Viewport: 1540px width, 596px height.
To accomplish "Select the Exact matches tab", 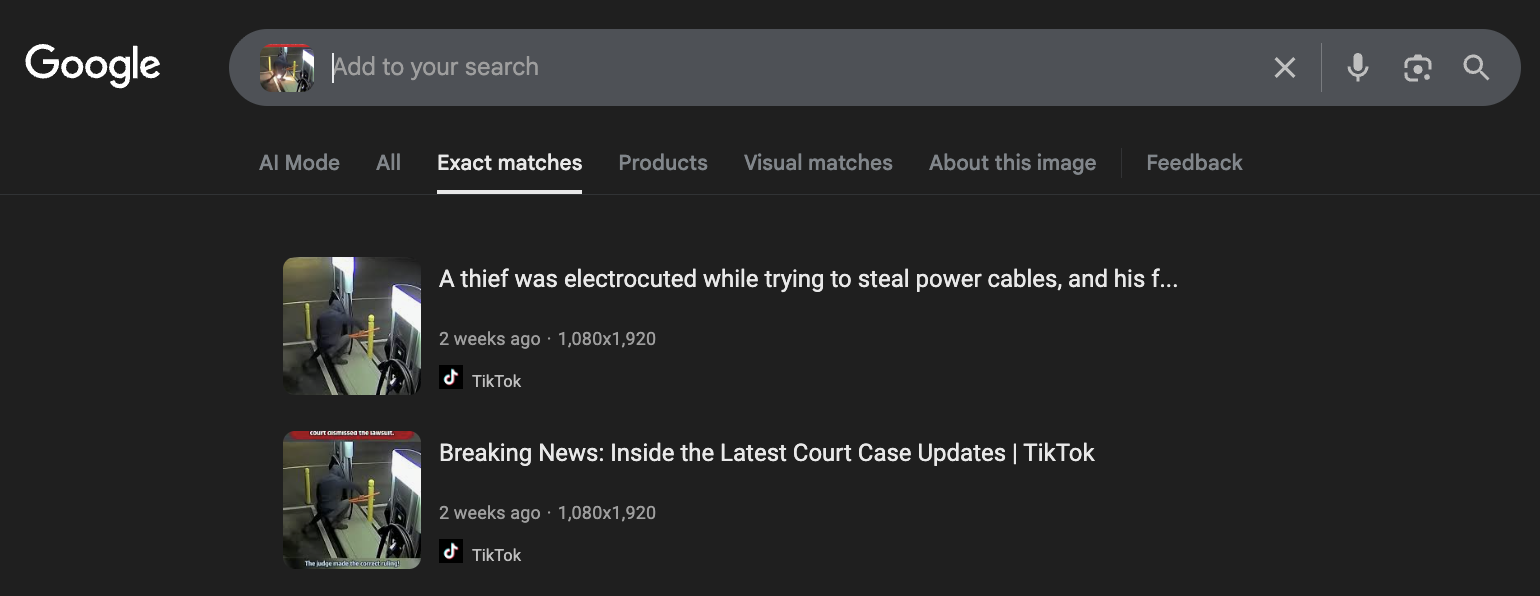I will point(509,163).
